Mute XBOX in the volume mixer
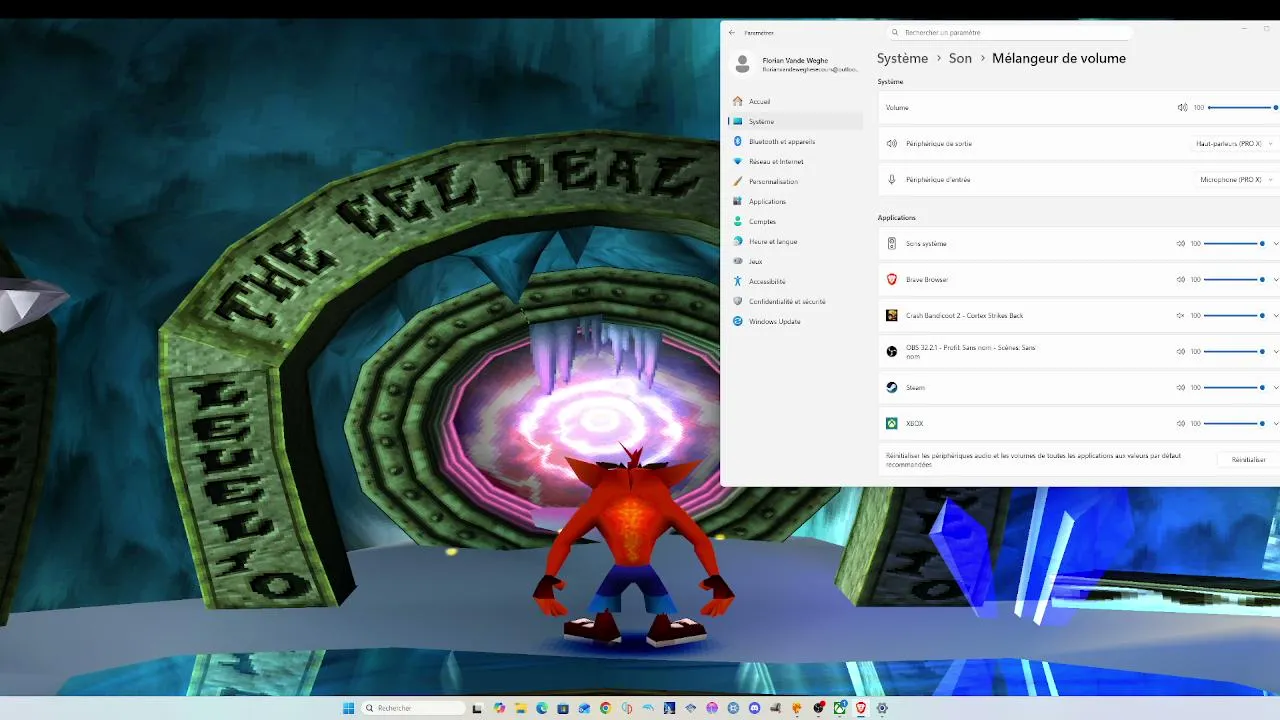The image size is (1280, 720). coord(1181,423)
